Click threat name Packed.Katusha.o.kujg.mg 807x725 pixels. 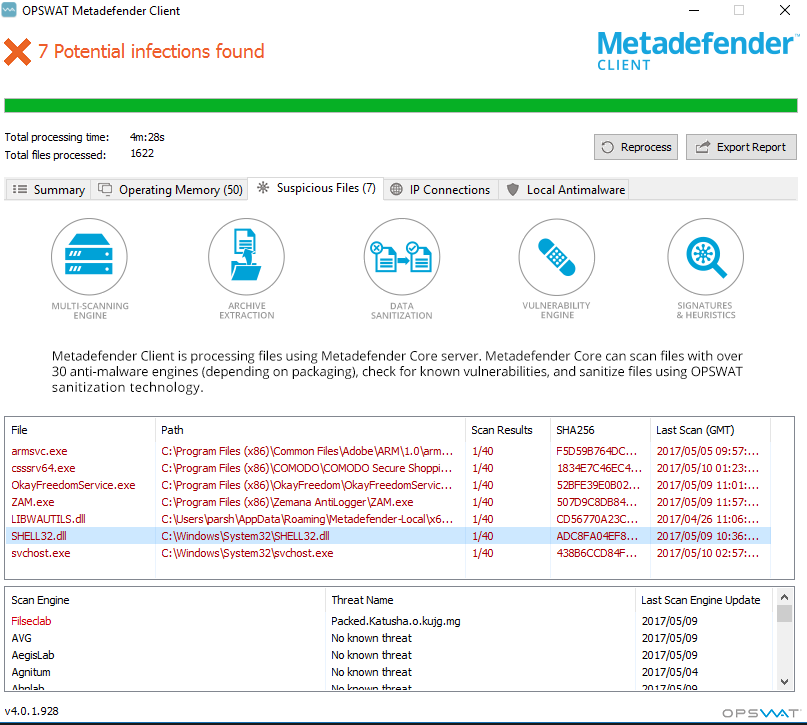[396, 621]
